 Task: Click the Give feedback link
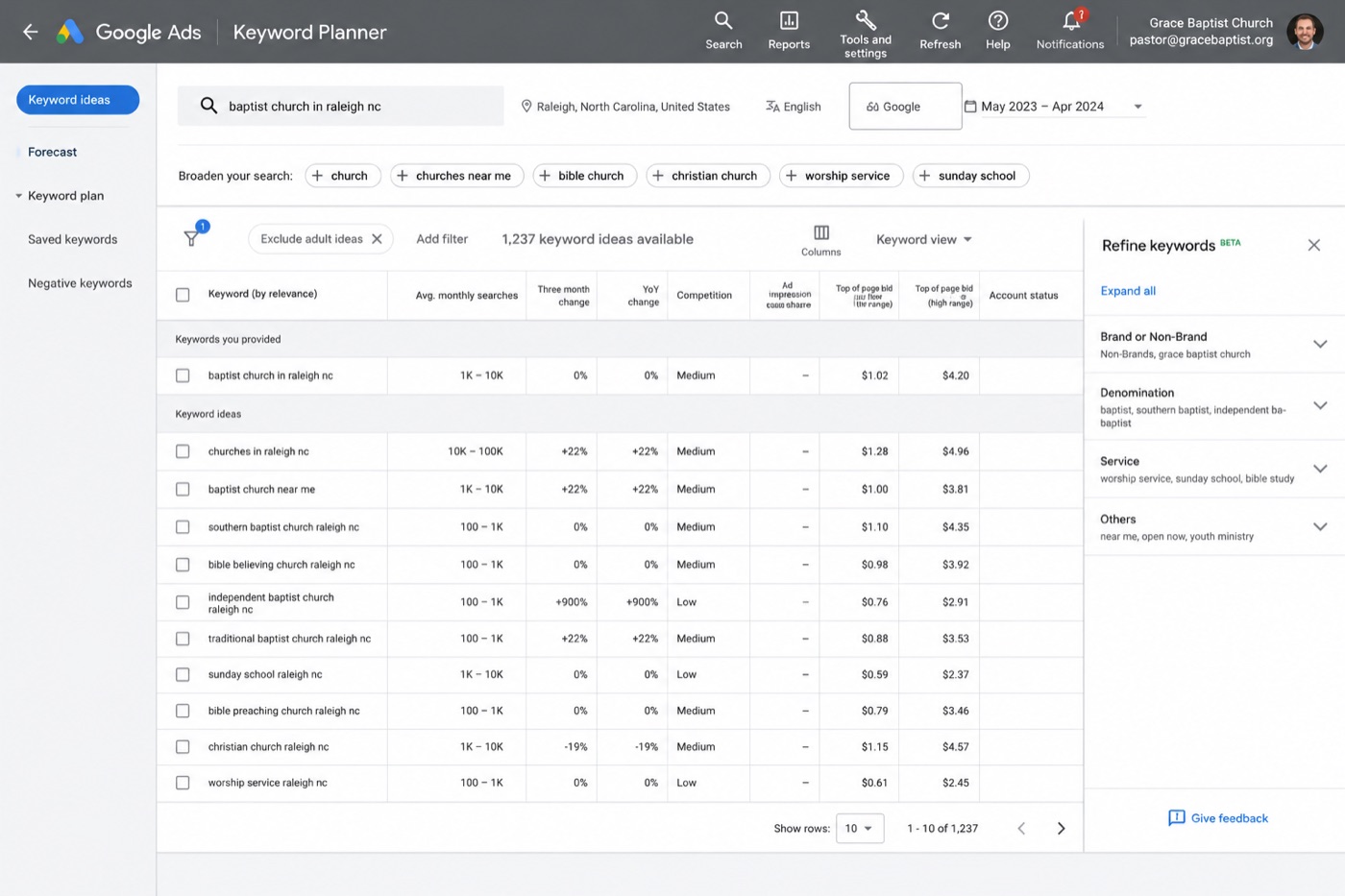pos(1217,818)
